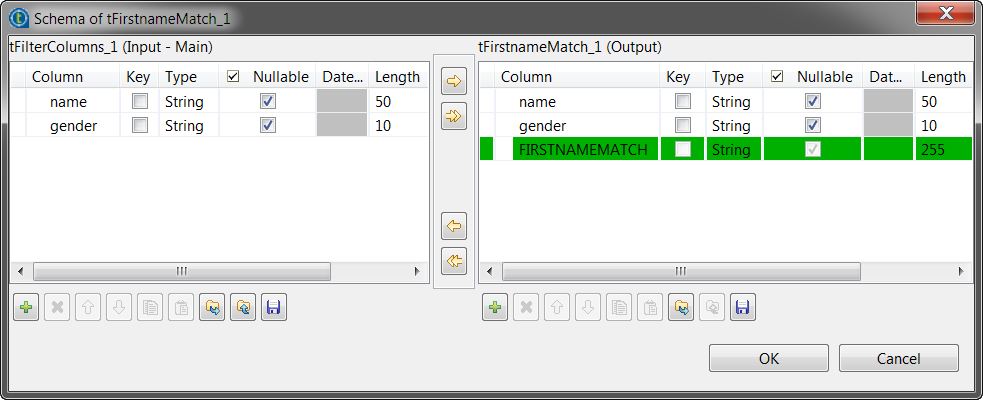This screenshot has width=983, height=400.
Task: Open Type dropdown for output name row
Action: tap(733, 102)
